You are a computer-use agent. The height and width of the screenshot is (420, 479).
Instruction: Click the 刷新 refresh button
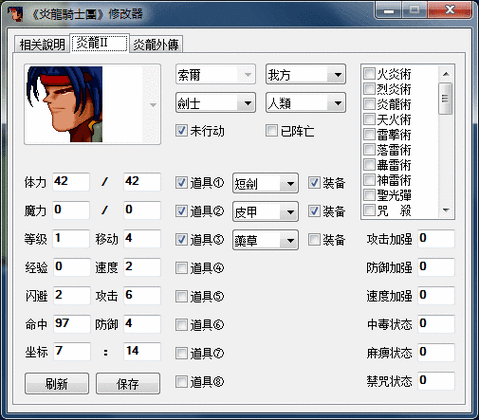click(57, 384)
